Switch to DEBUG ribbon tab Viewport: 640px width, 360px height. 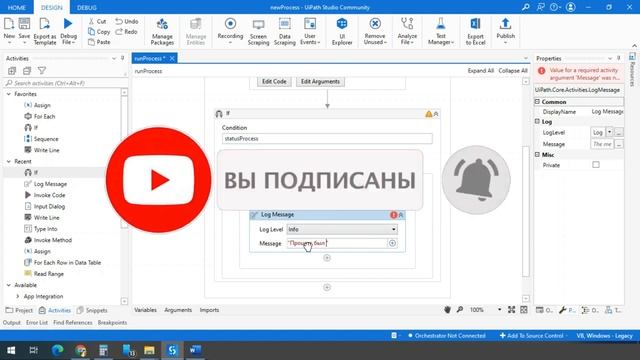(x=87, y=7)
